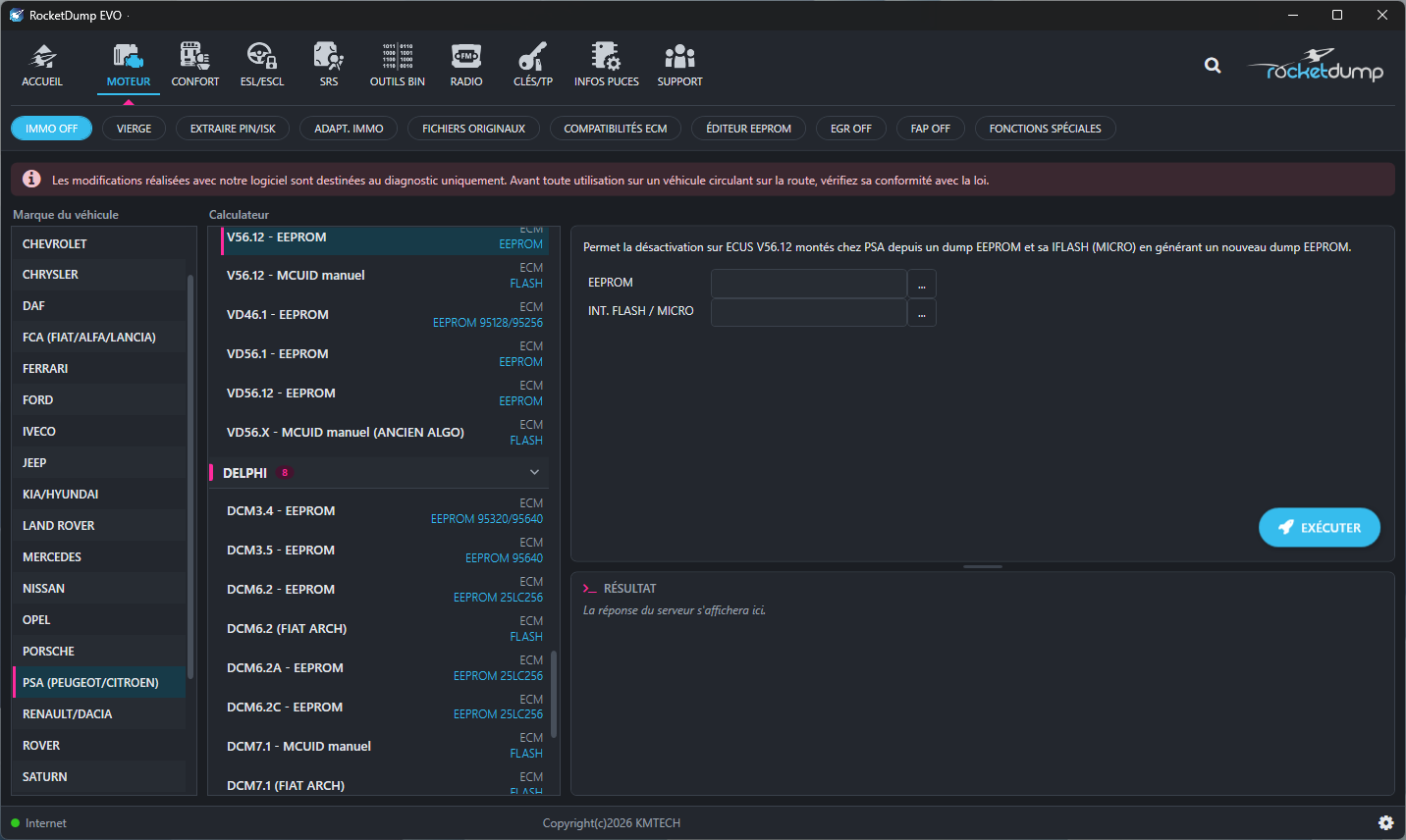
Task: Click the search magnifier icon
Action: (x=1213, y=66)
